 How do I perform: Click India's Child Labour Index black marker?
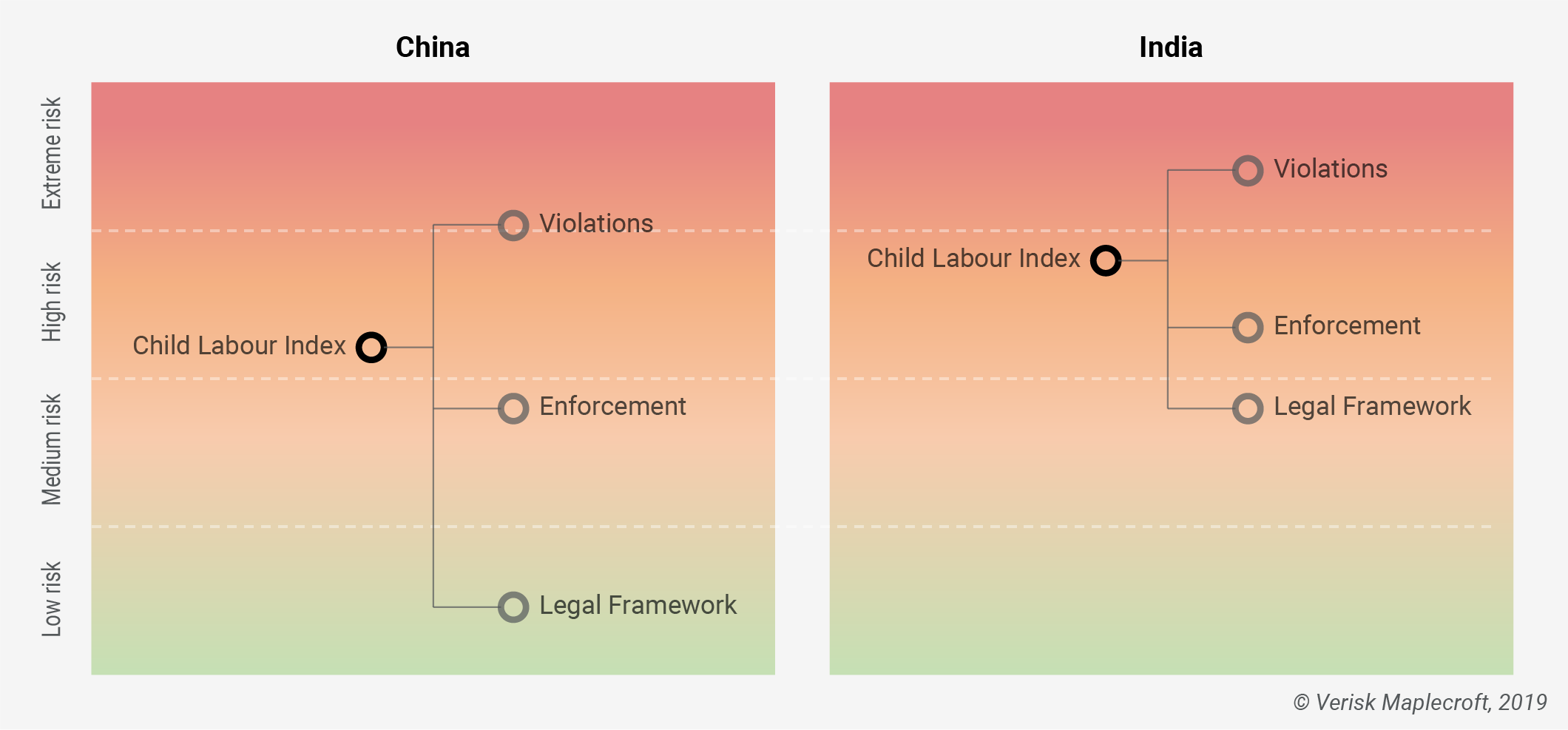tap(1106, 260)
